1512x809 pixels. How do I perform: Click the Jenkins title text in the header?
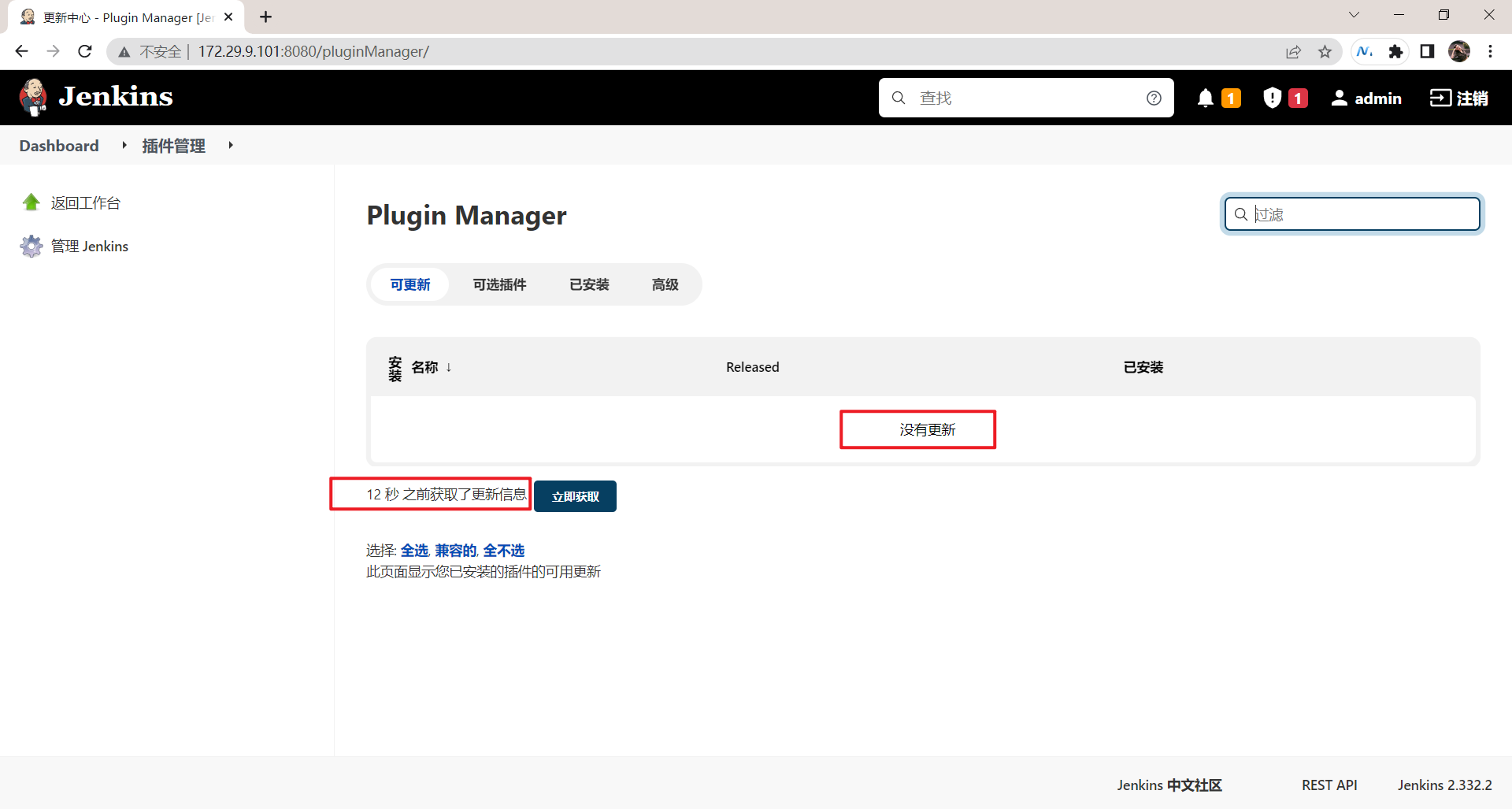pyautogui.click(x=116, y=96)
